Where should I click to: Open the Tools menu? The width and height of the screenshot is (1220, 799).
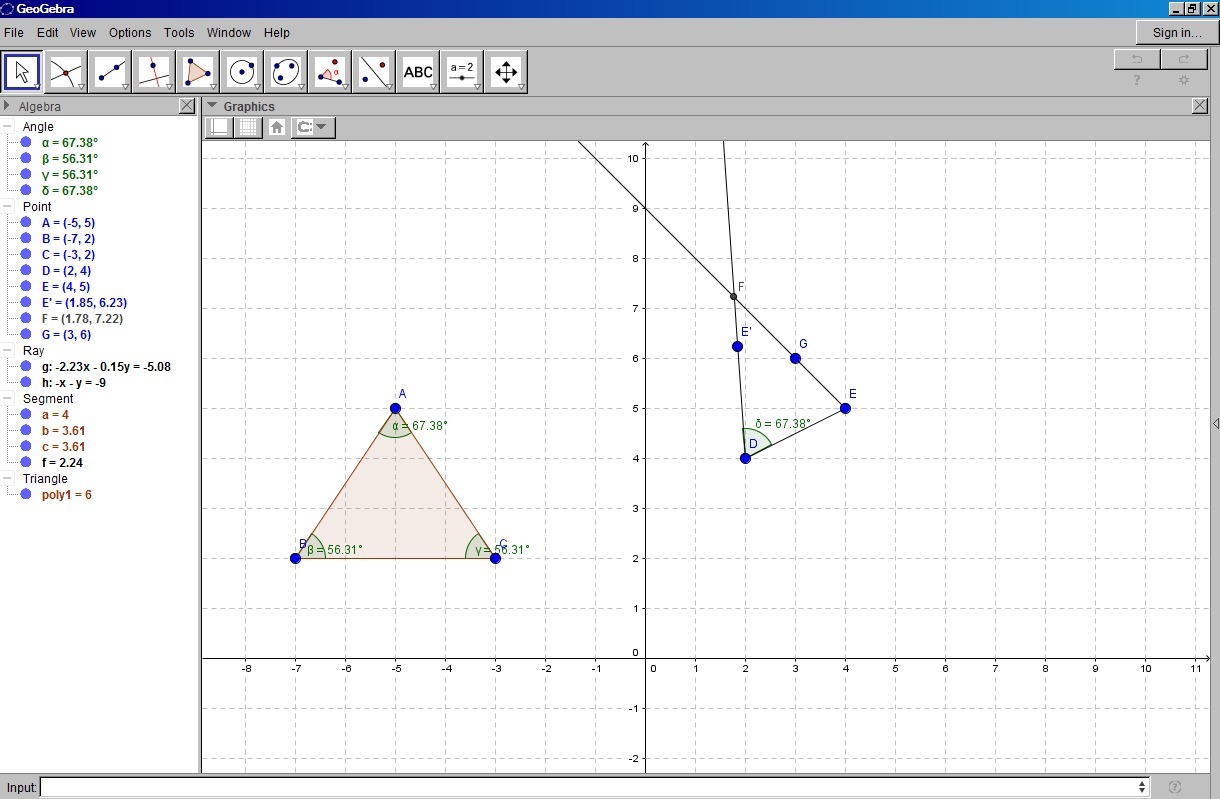tap(179, 33)
